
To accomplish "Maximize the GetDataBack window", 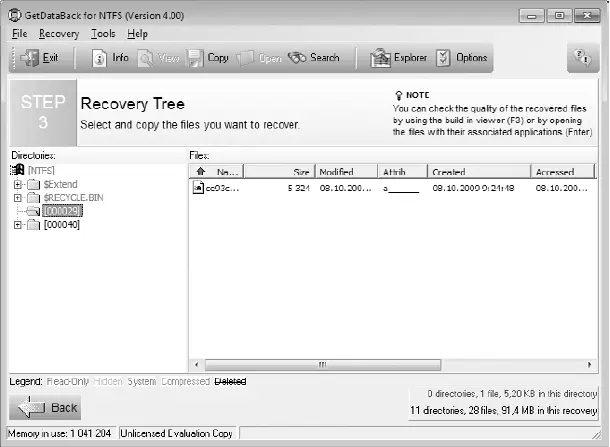I will (x=559, y=16).
